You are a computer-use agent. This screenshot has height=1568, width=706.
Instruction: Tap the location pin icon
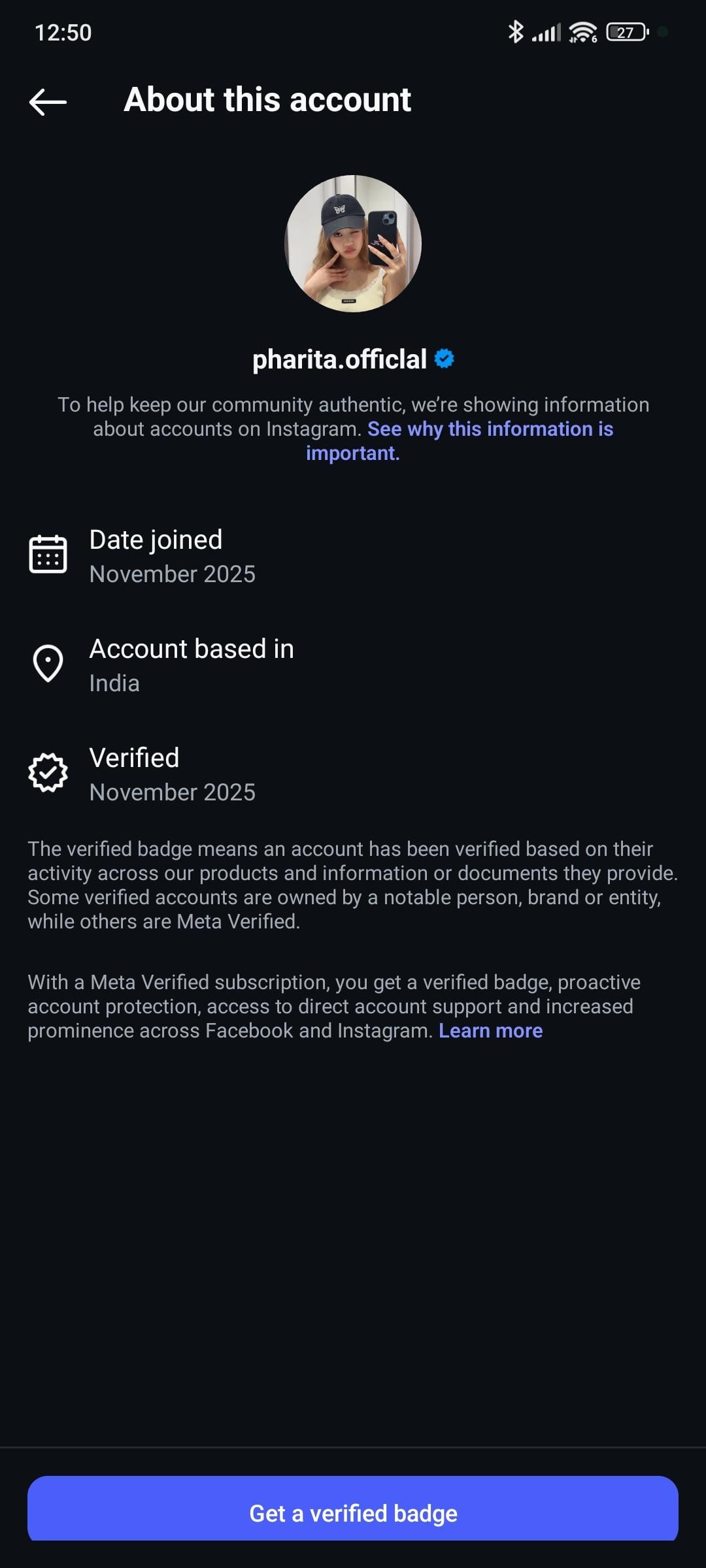click(48, 663)
